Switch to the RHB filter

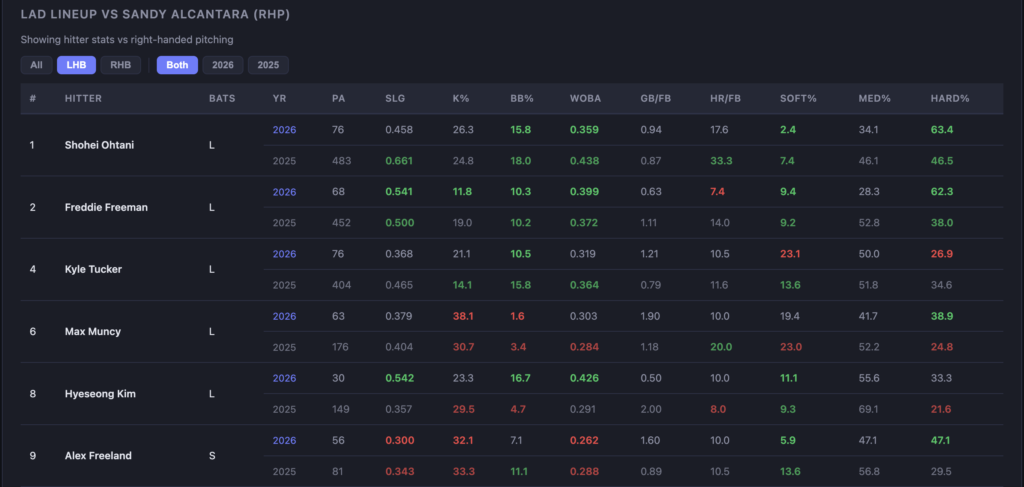pyautogui.click(x=119, y=65)
